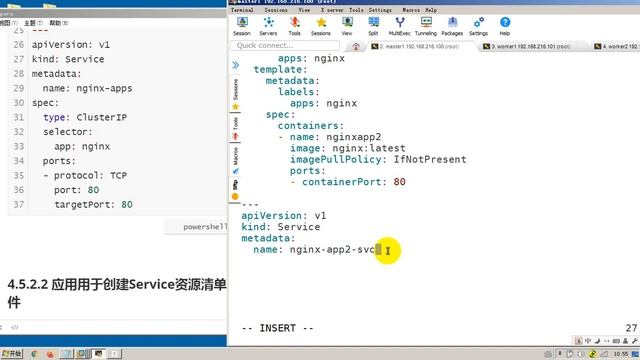Click the Quick connect input field
Screen dimensions: 640x360
(285, 45)
